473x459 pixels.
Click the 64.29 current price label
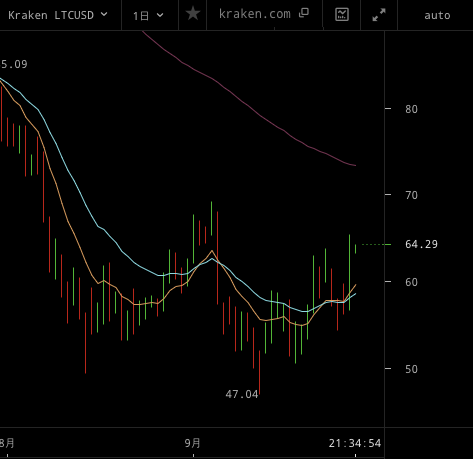tap(421, 244)
